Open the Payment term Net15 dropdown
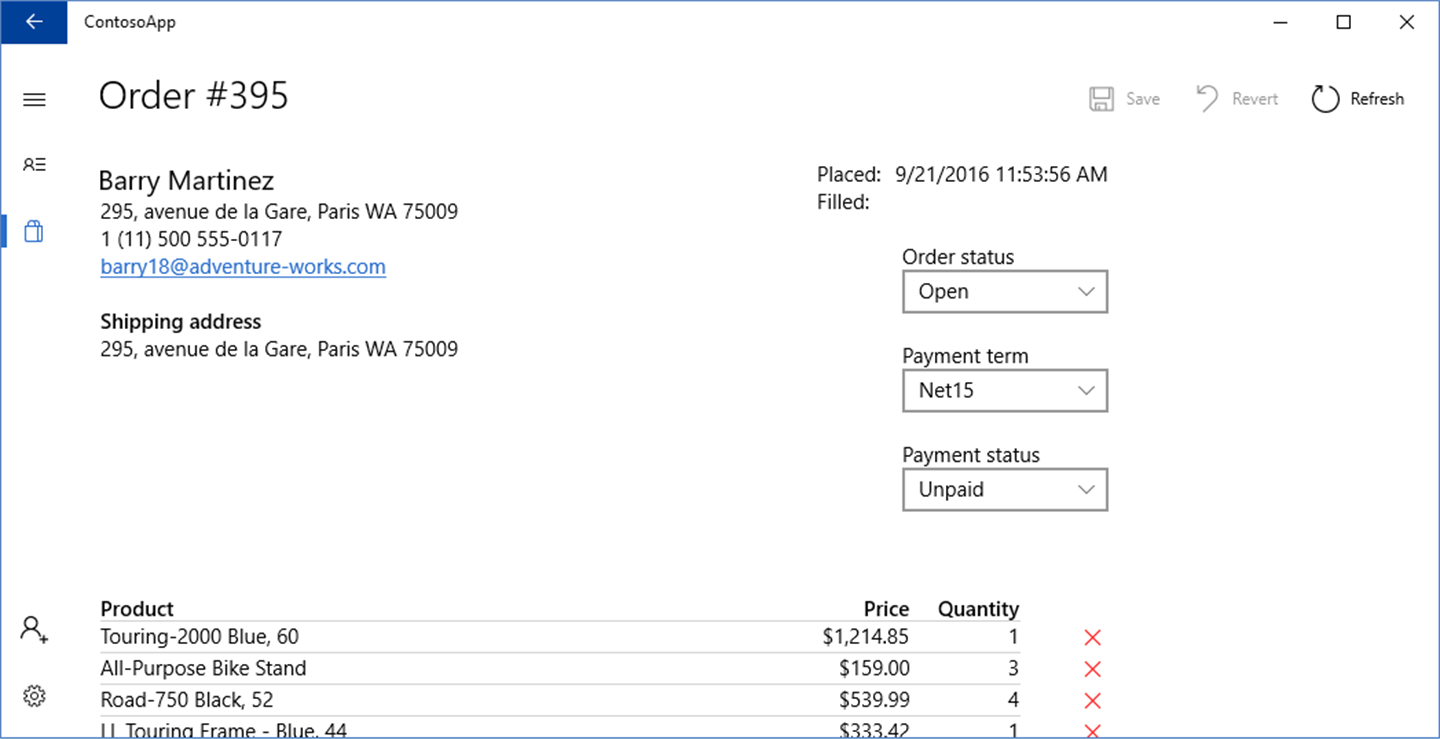 [1004, 391]
